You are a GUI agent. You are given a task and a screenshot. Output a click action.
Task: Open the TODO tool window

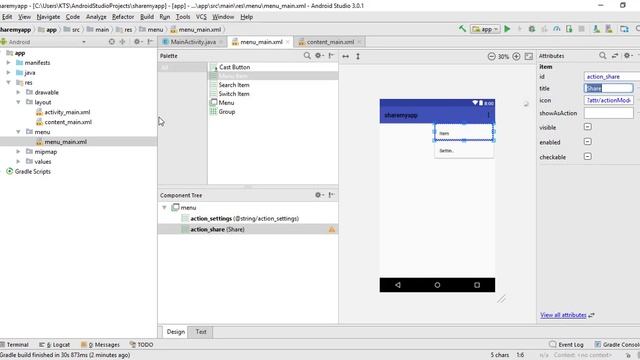[141, 344]
